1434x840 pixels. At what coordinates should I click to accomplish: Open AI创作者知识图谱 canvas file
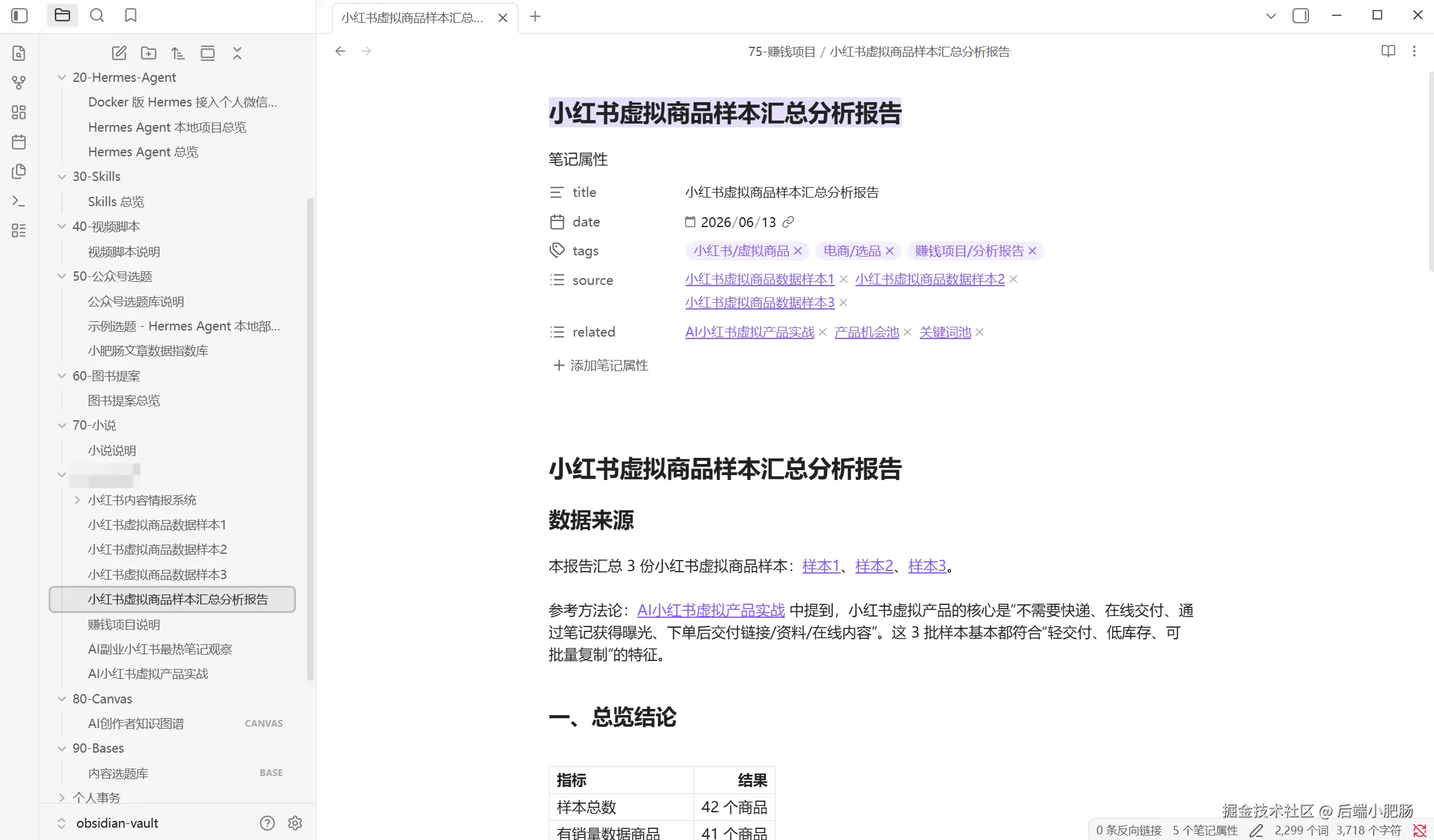click(x=136, y=724)
